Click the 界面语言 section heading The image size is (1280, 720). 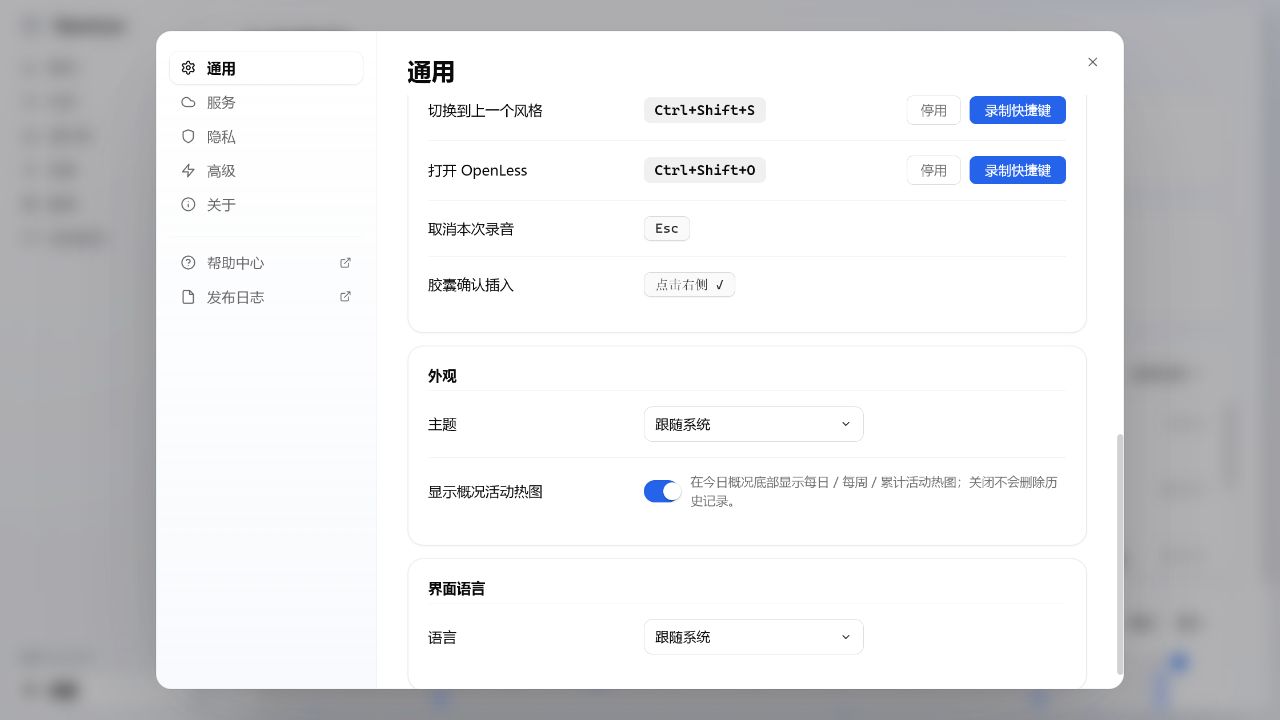click(x=456, y=589)
